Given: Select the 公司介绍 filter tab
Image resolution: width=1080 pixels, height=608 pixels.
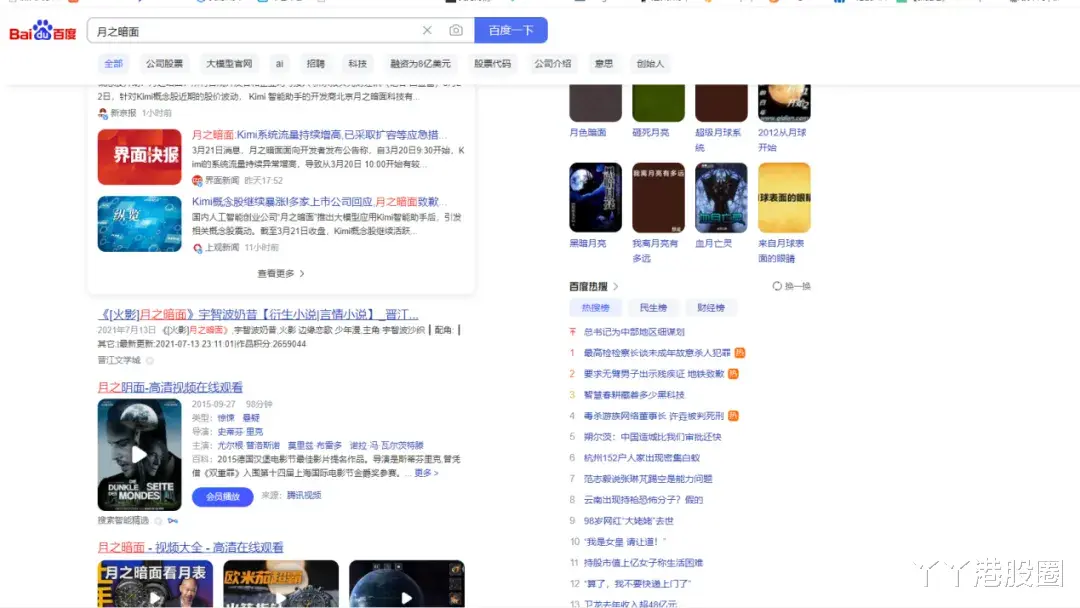Looking at the screenshot, I should (x=552, y=63).
